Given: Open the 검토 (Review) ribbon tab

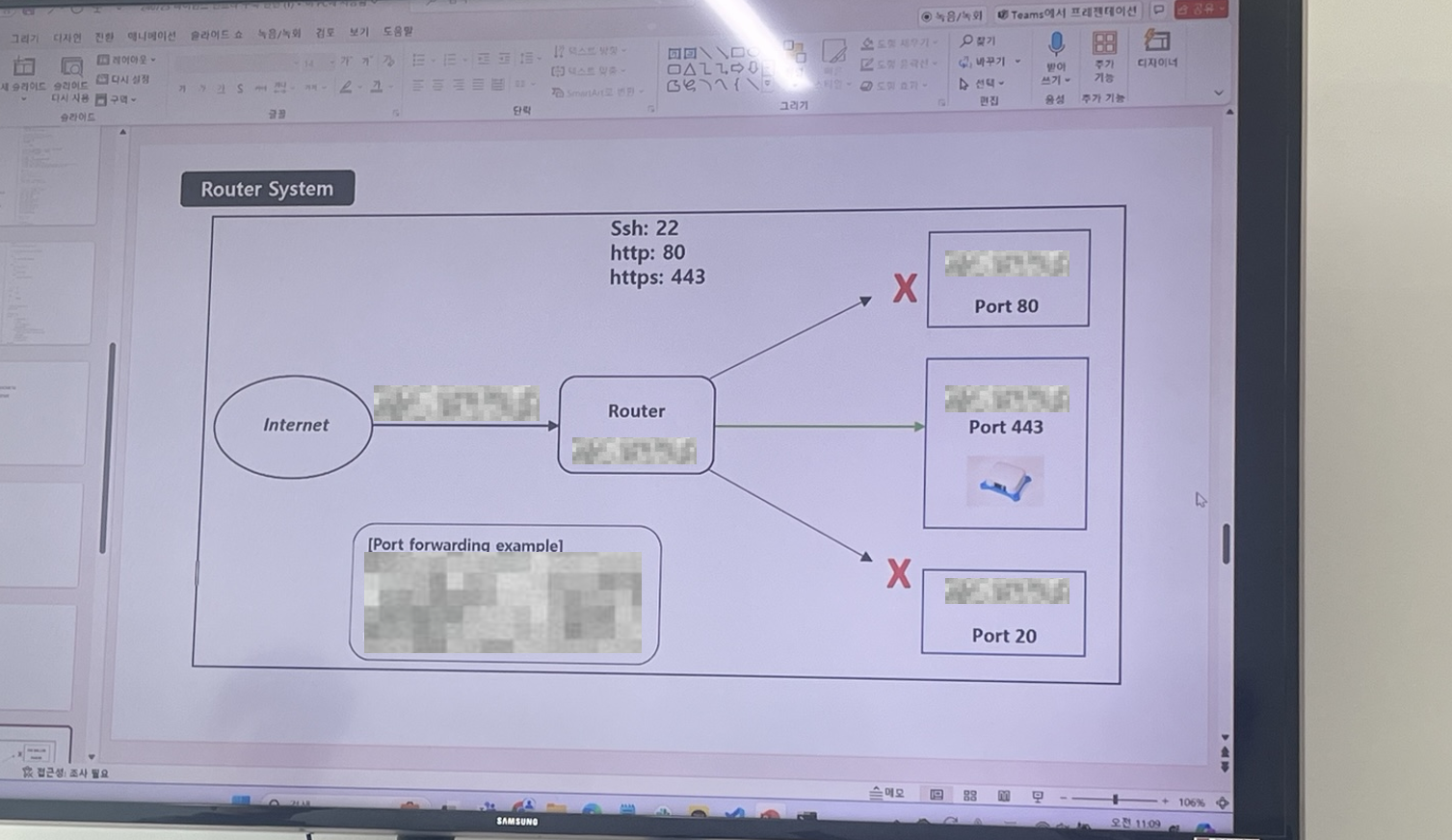Looking at the screenshot, I should pyautogui.click(x=325, y=33).
